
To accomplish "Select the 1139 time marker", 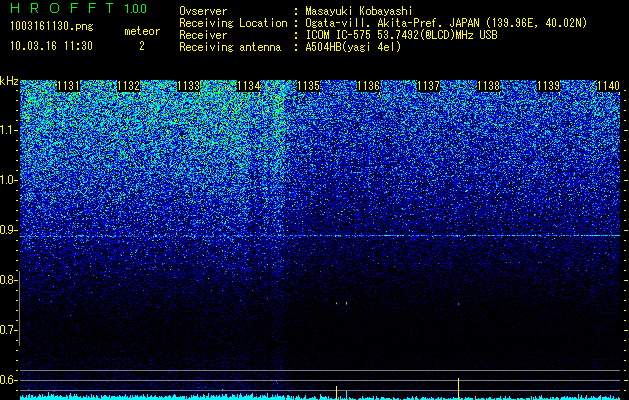I will tap(548, 86).
